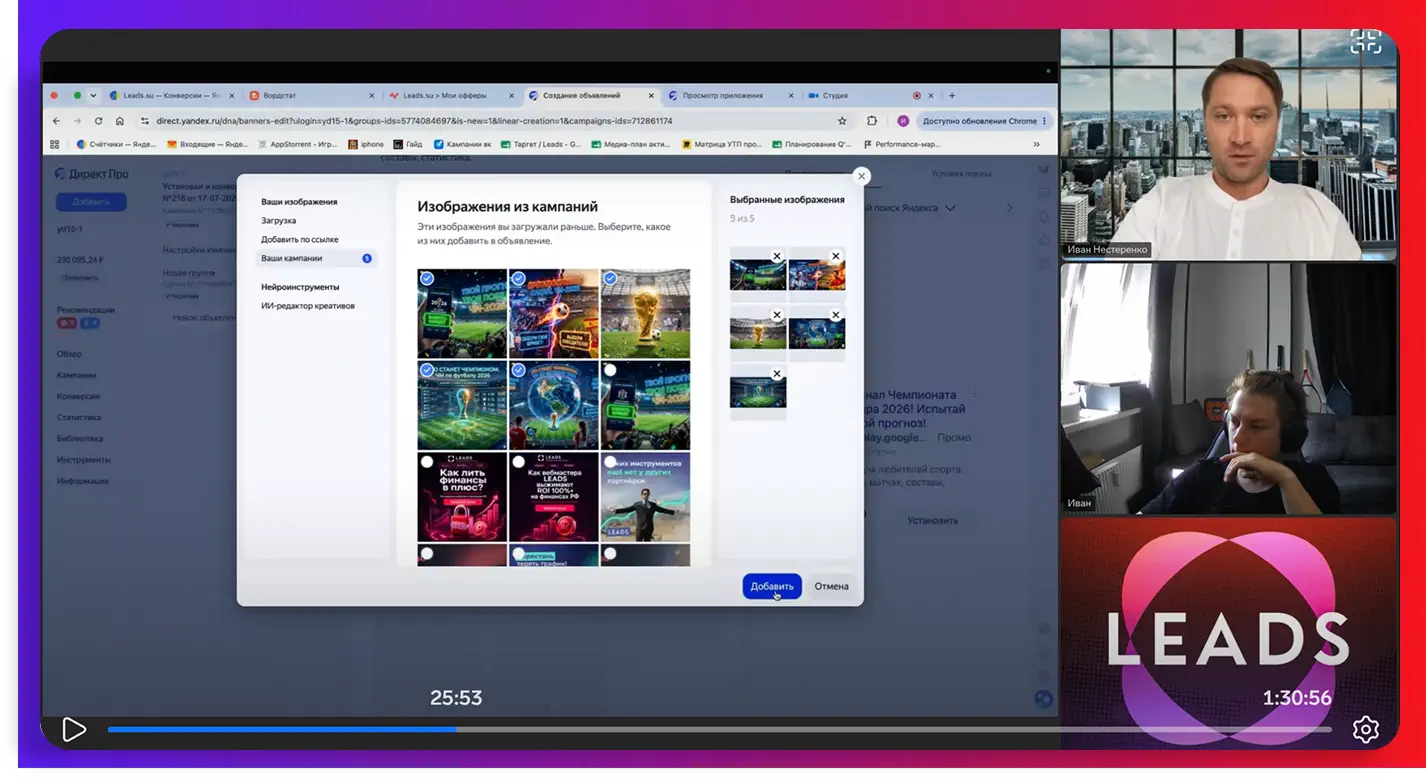Screen dimensions: 1426x779
Task: Expand the 'поиск Яндекса' dropdown arrow
Action: tap(950, 208)
